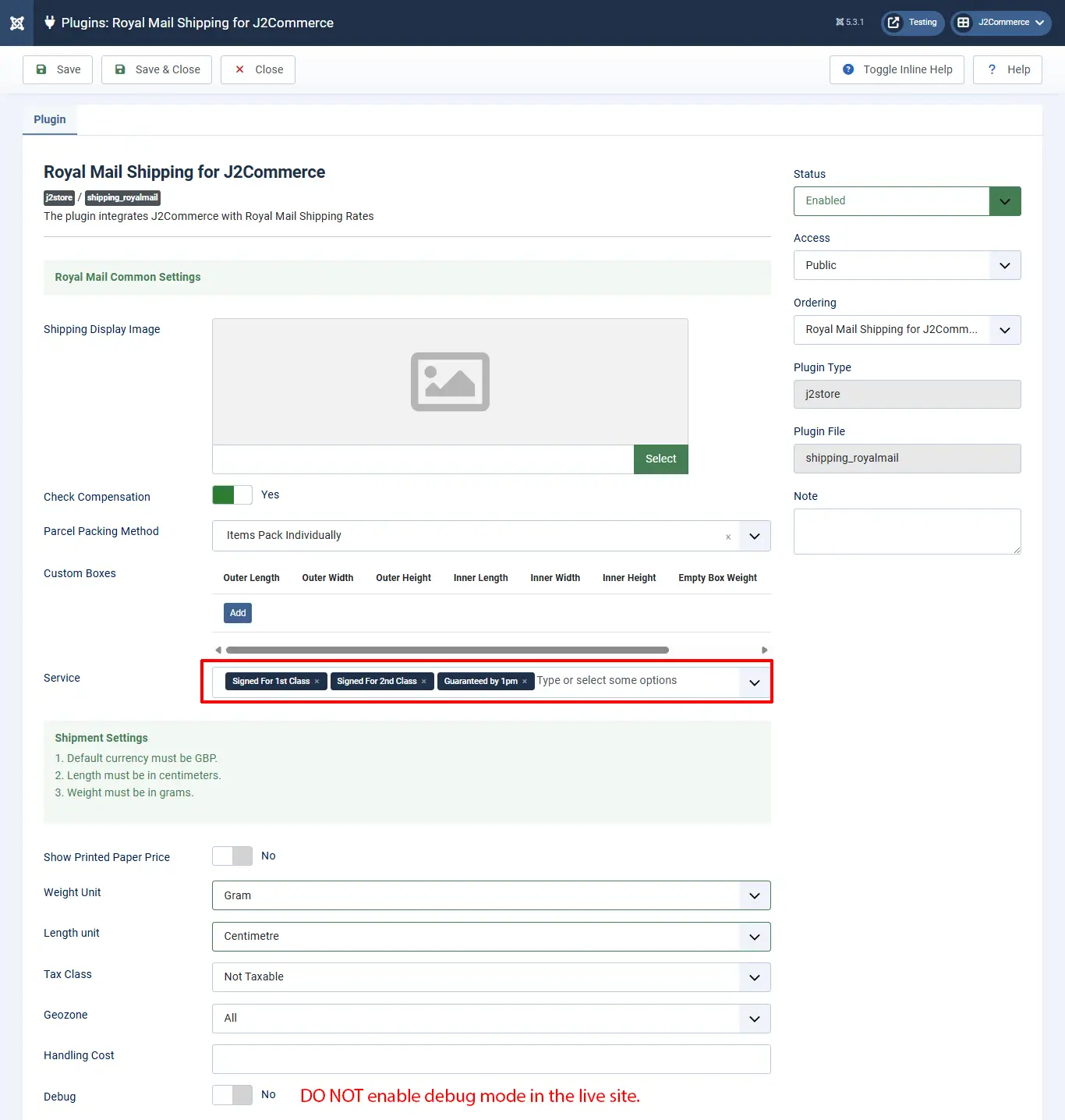Open the Testing site preview link
The height and width of the screenshot is (1120, 1065).
913,23
